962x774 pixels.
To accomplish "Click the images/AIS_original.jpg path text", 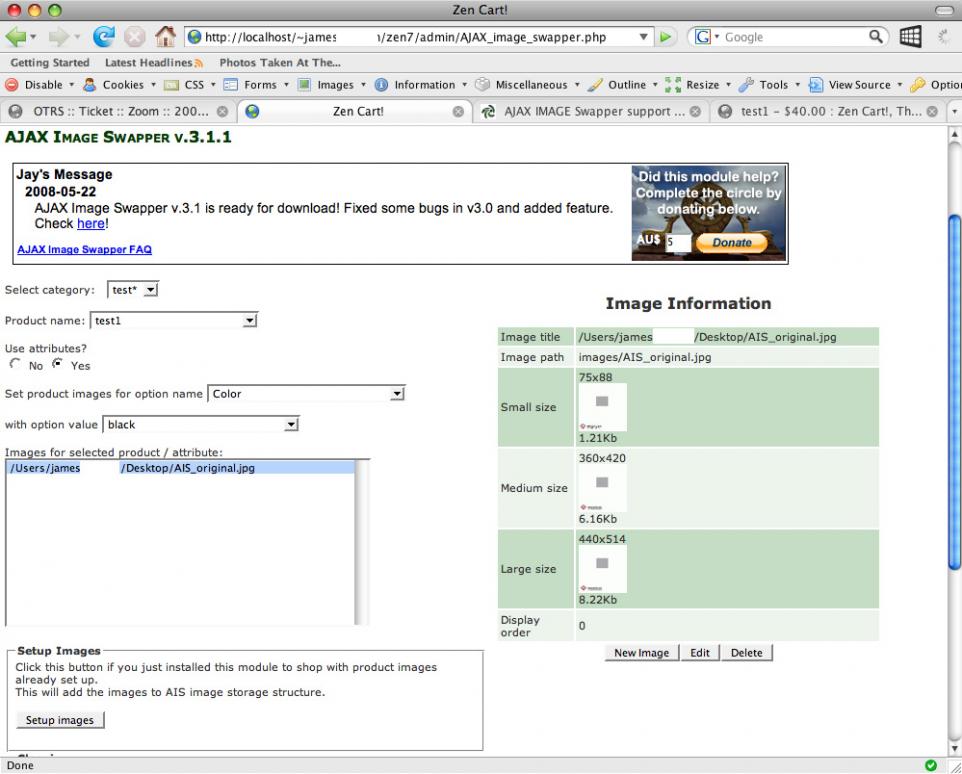I will point(645,357).
